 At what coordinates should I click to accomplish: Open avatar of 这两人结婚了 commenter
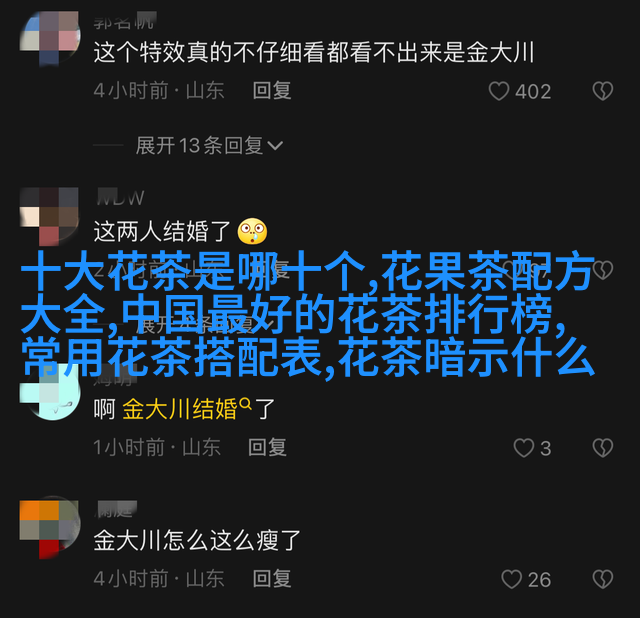tap(50, 216)
